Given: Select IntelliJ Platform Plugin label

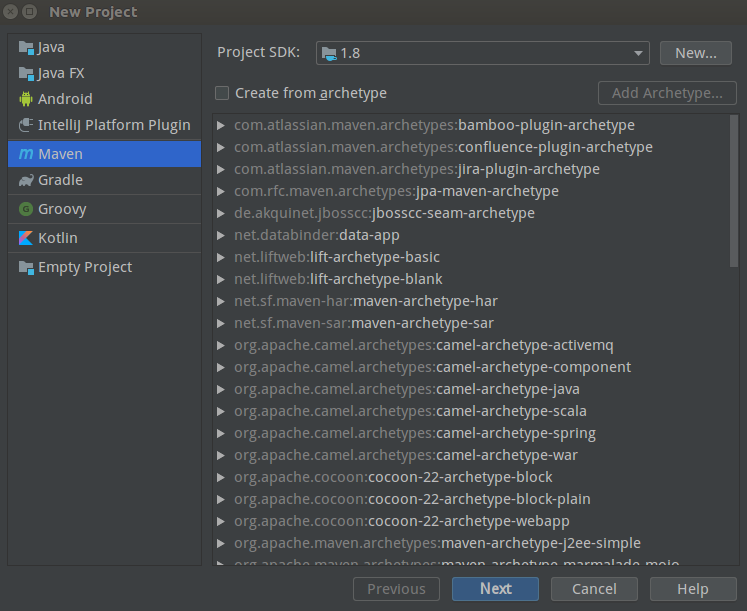Looking at the screenshot, I should coord(114,125).
